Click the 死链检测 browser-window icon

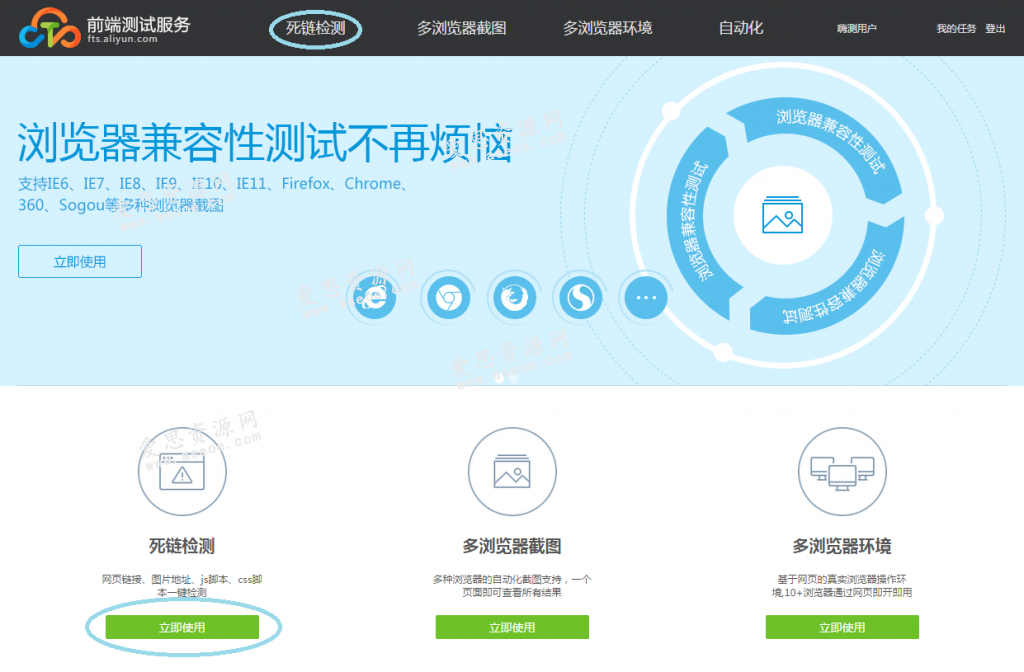pos(182,471)
